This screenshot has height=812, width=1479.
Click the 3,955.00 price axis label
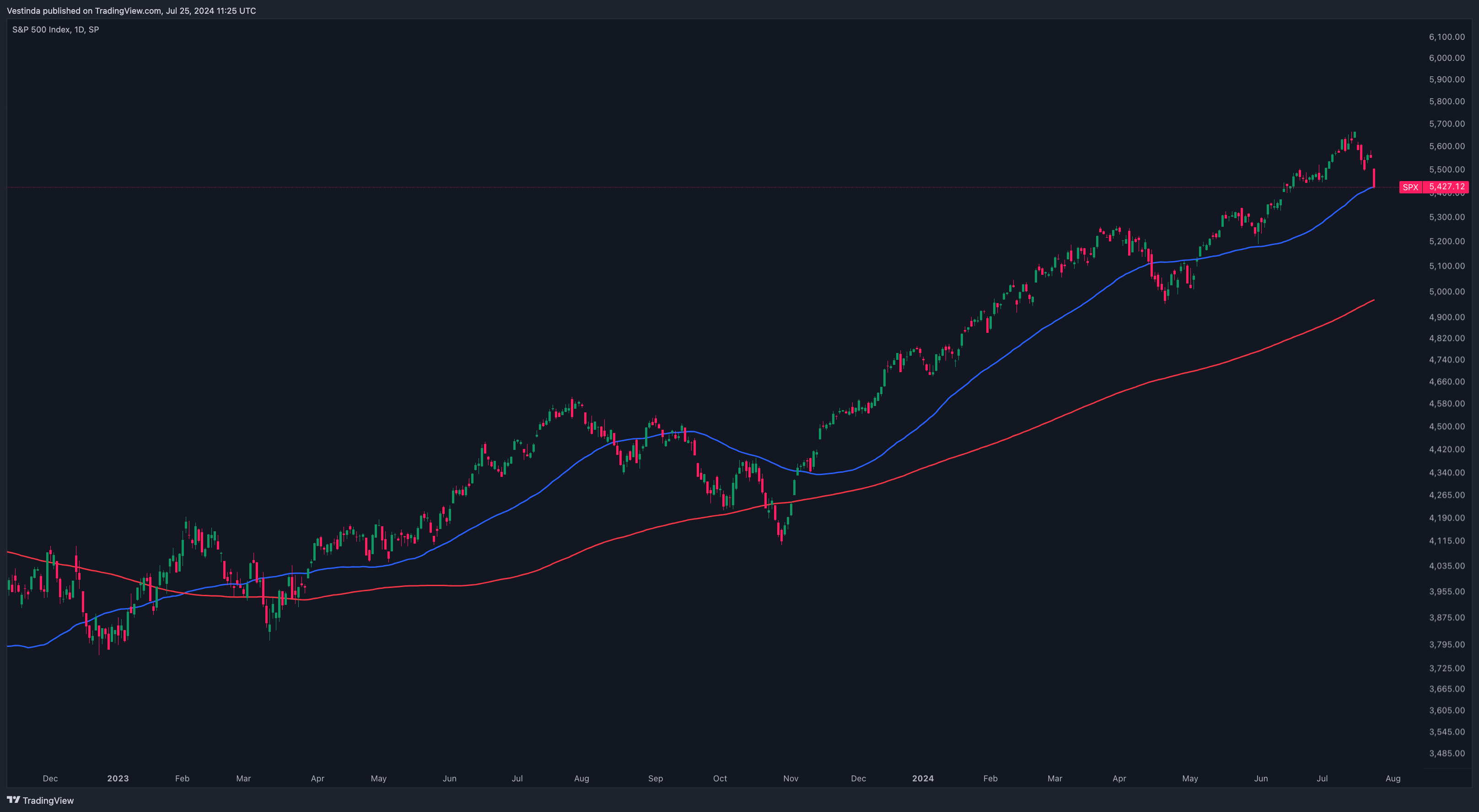coord(1446,591)
